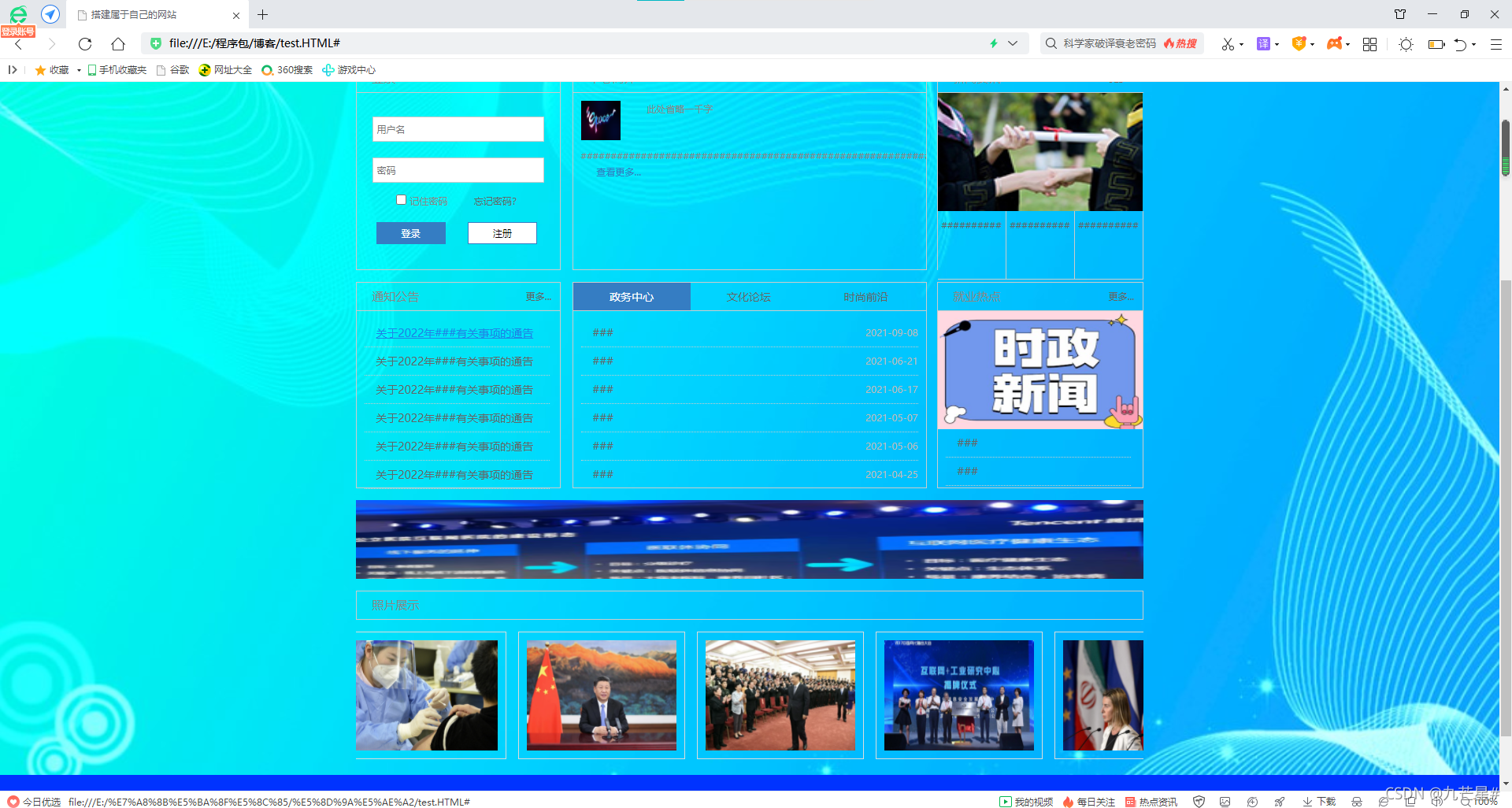
Task: Open a new tab with plus
Action: 263,15
